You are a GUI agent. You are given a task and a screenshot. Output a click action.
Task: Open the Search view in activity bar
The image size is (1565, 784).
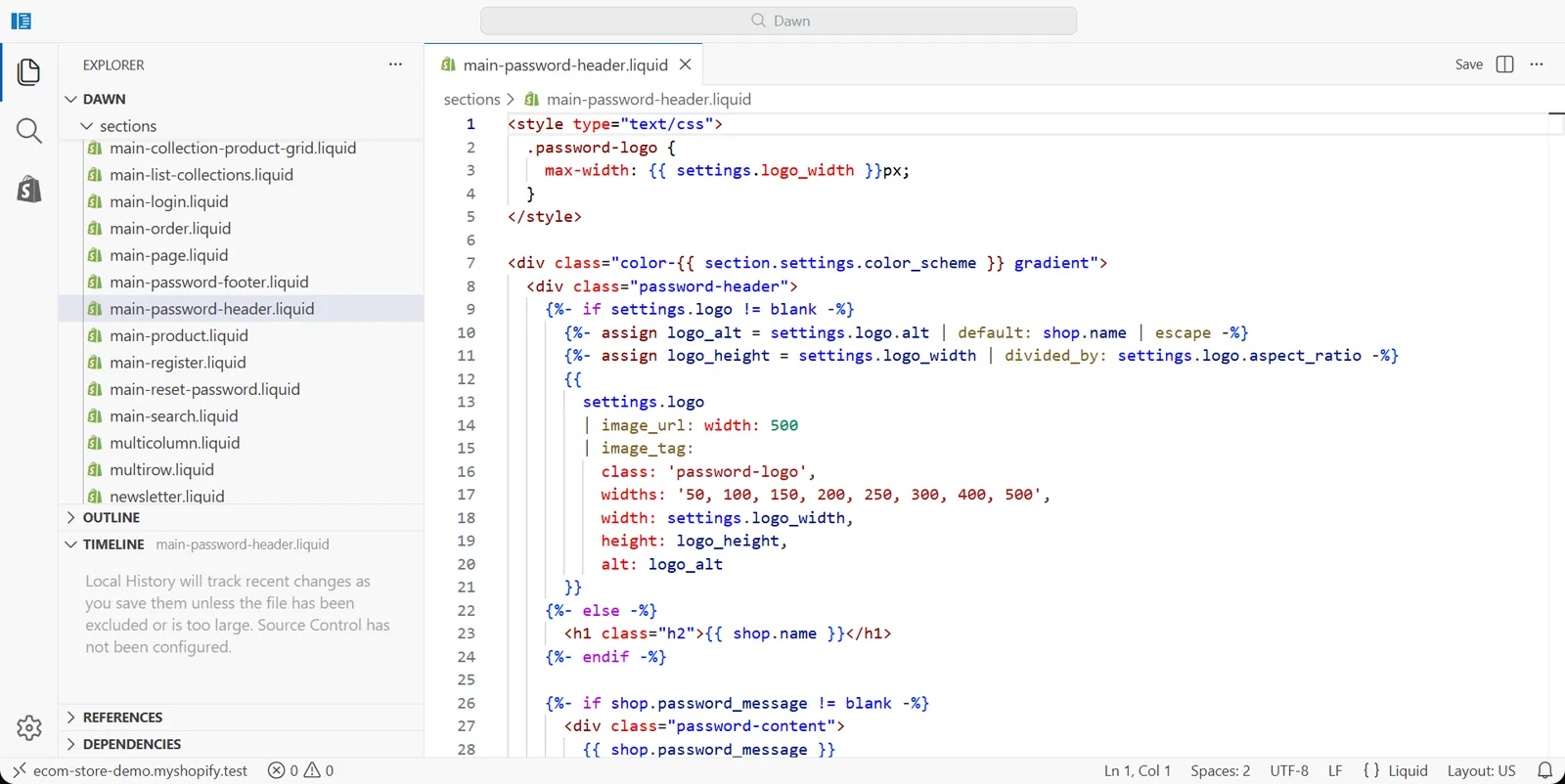tap(28, 131)
